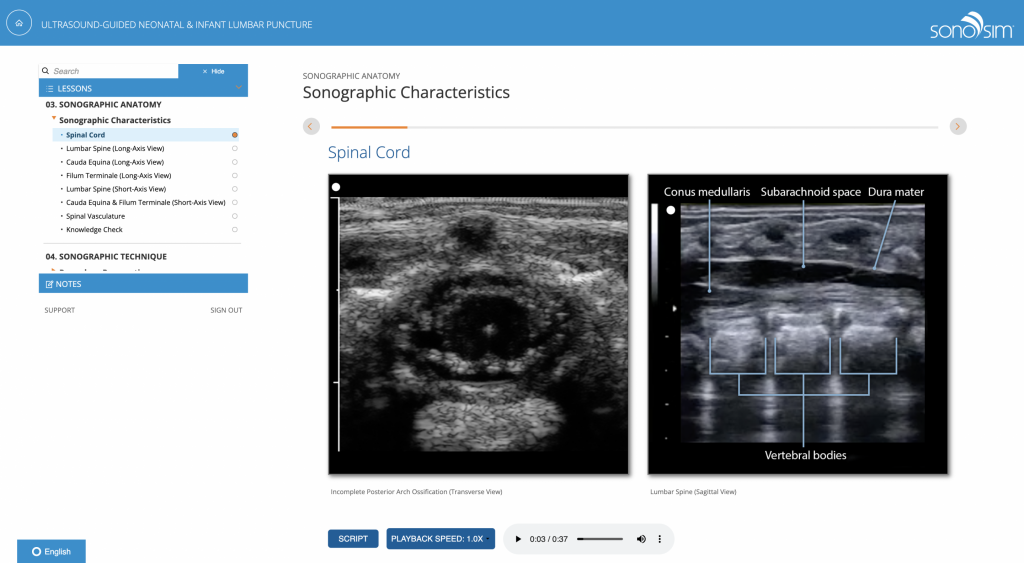Click the SonoSim logo

coord(970,24)
